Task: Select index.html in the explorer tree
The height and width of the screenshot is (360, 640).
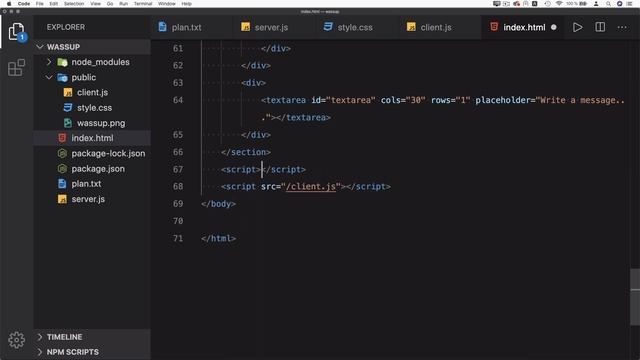Action: [x=92, y=138]
